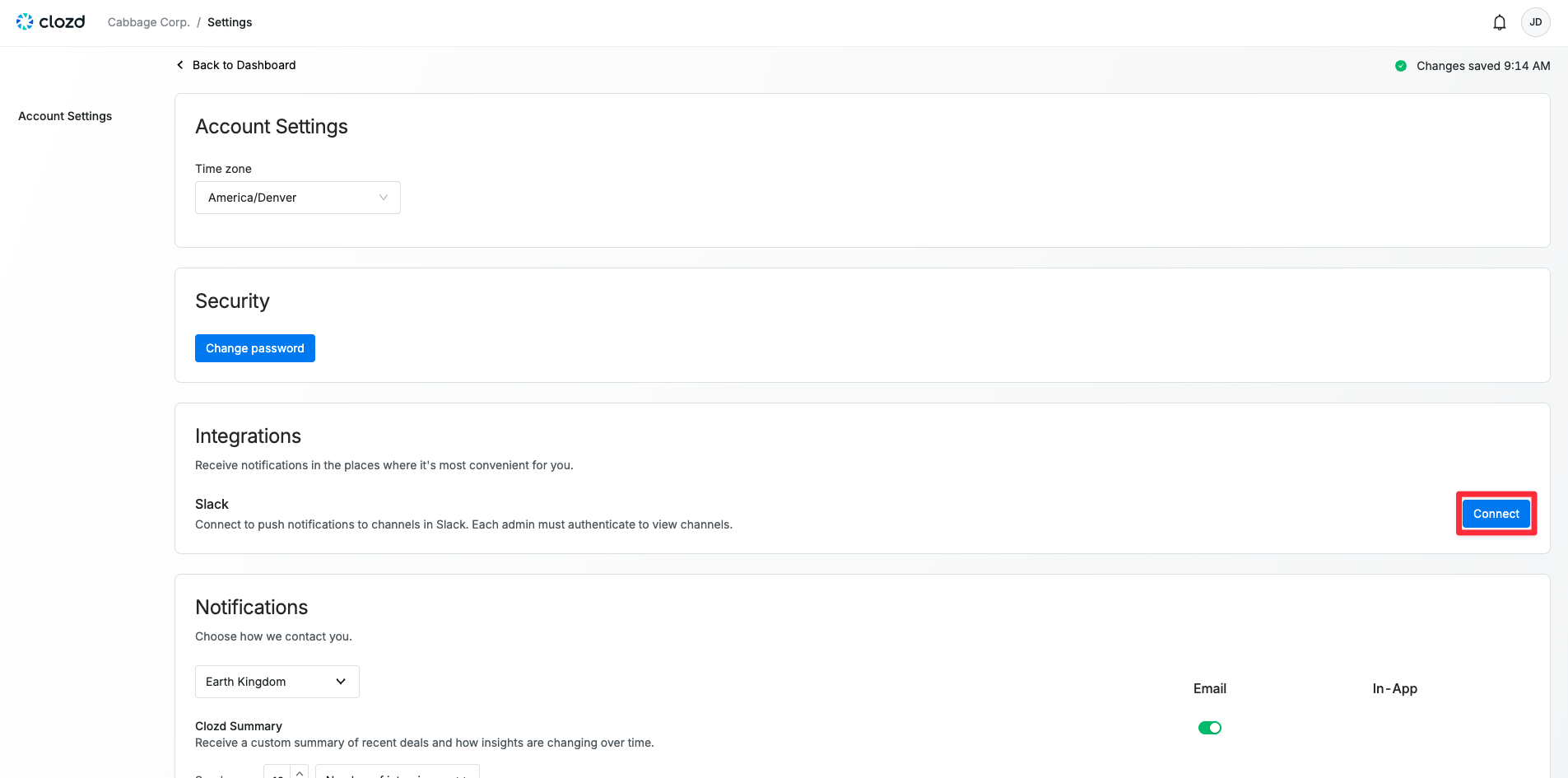Open the JD user avatar menu
The image size is (1568, 778).
(x=1535, y=22)
